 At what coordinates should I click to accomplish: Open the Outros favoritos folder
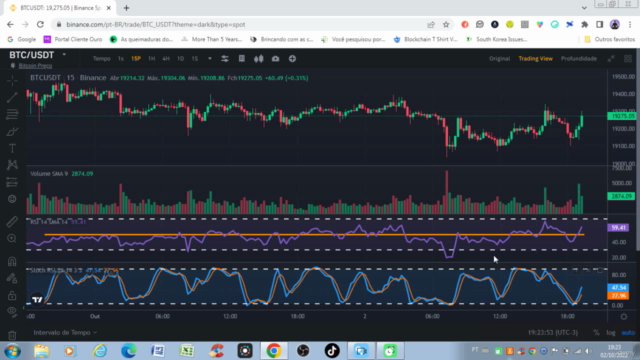tap(610, 40)
